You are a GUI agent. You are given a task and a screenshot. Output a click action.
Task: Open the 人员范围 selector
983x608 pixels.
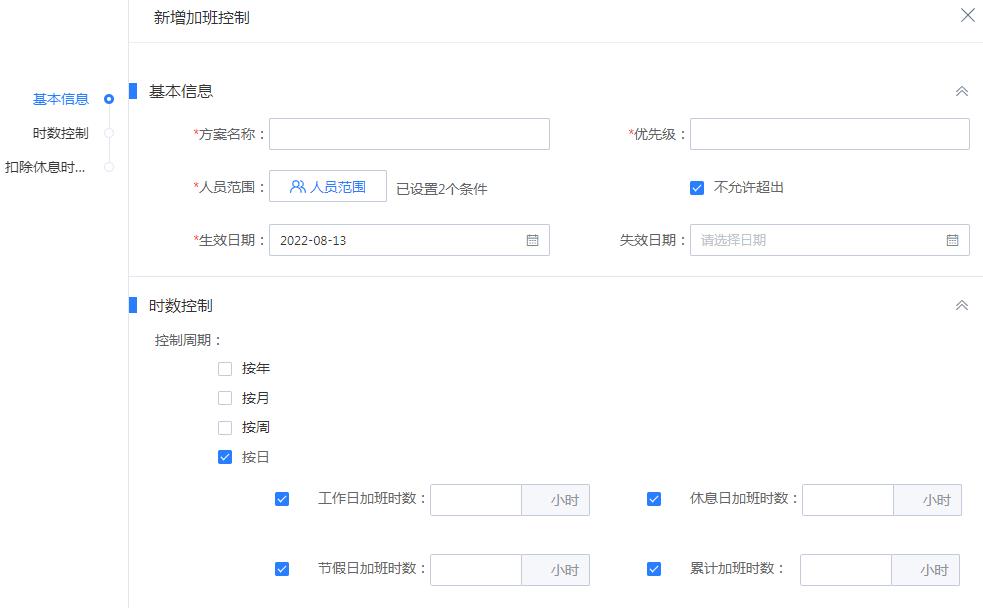[x=327, y=185]
